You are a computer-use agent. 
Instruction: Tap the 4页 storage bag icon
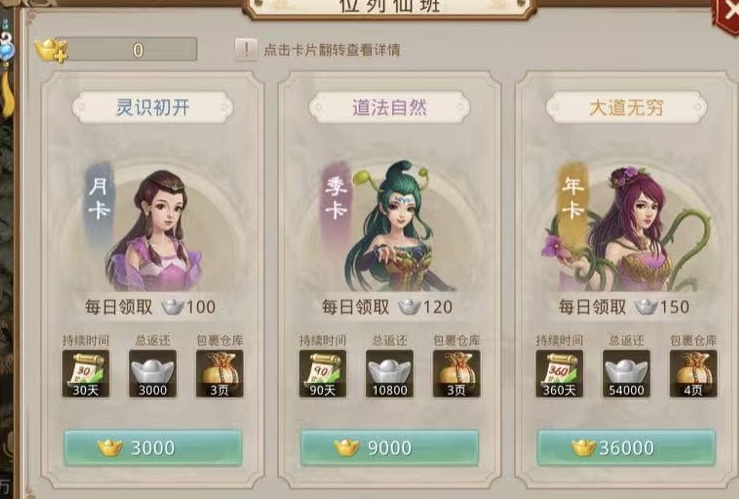tap(693, 374)
